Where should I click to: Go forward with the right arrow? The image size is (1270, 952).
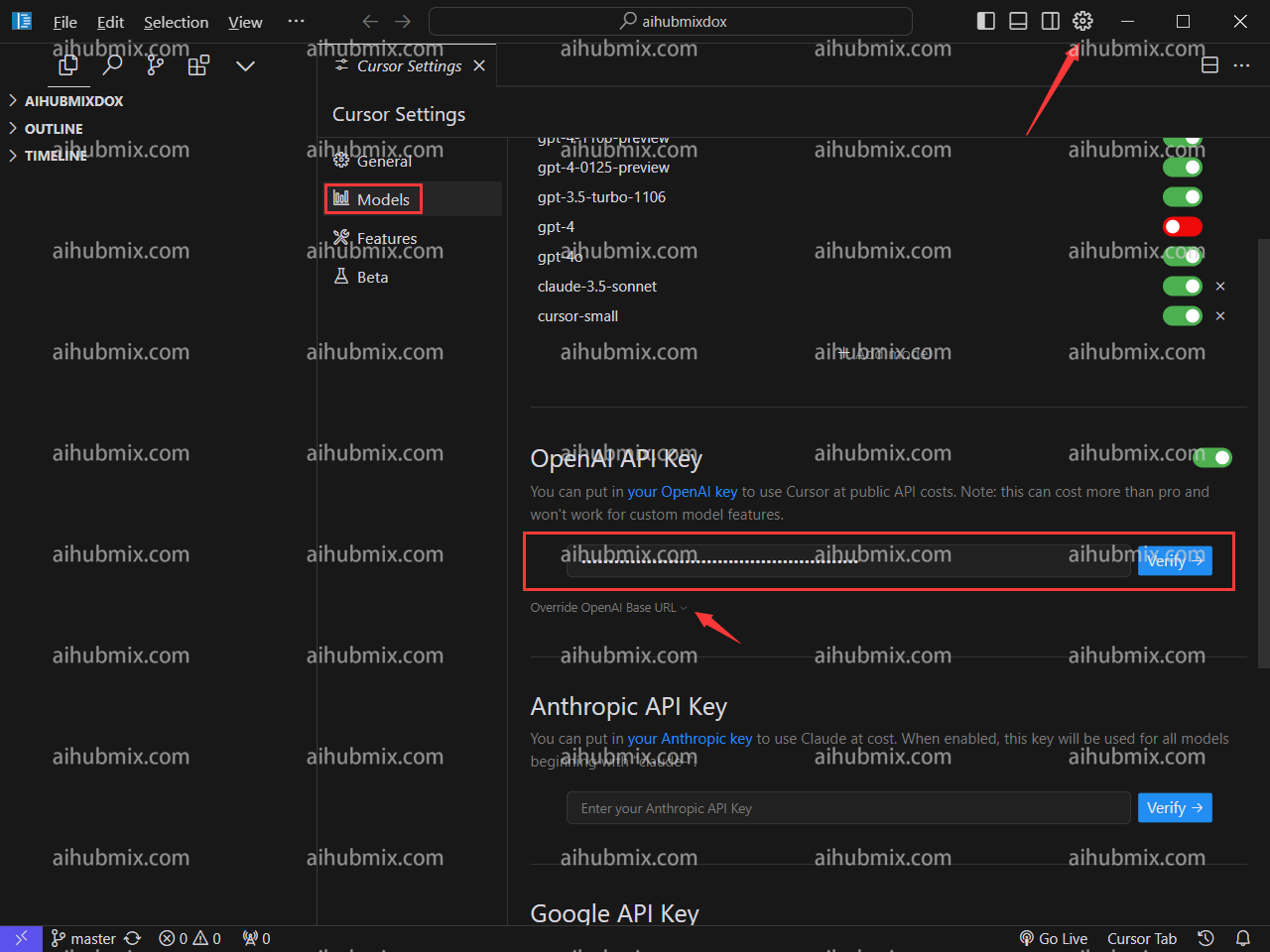coord(402,21)
